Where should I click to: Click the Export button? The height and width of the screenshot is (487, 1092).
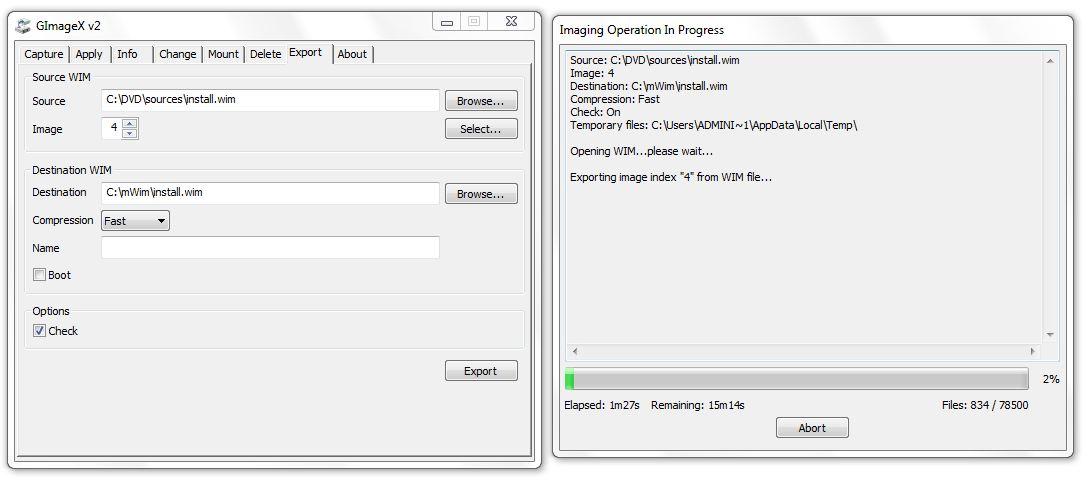(x=481, y=371)
